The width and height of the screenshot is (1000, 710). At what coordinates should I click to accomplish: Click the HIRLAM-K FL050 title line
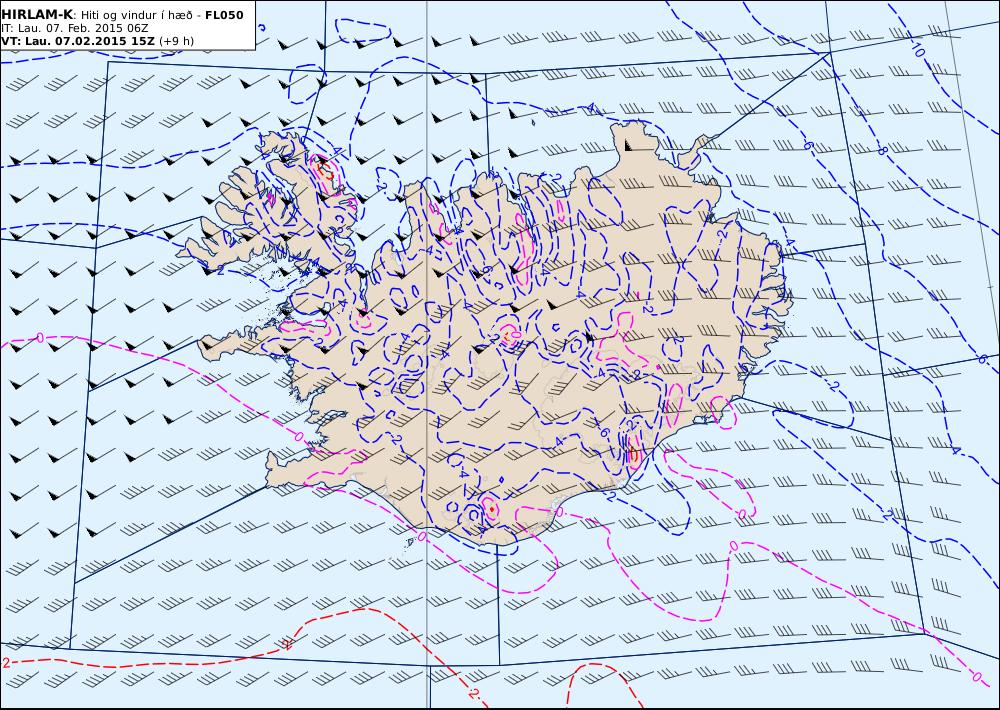122,15
